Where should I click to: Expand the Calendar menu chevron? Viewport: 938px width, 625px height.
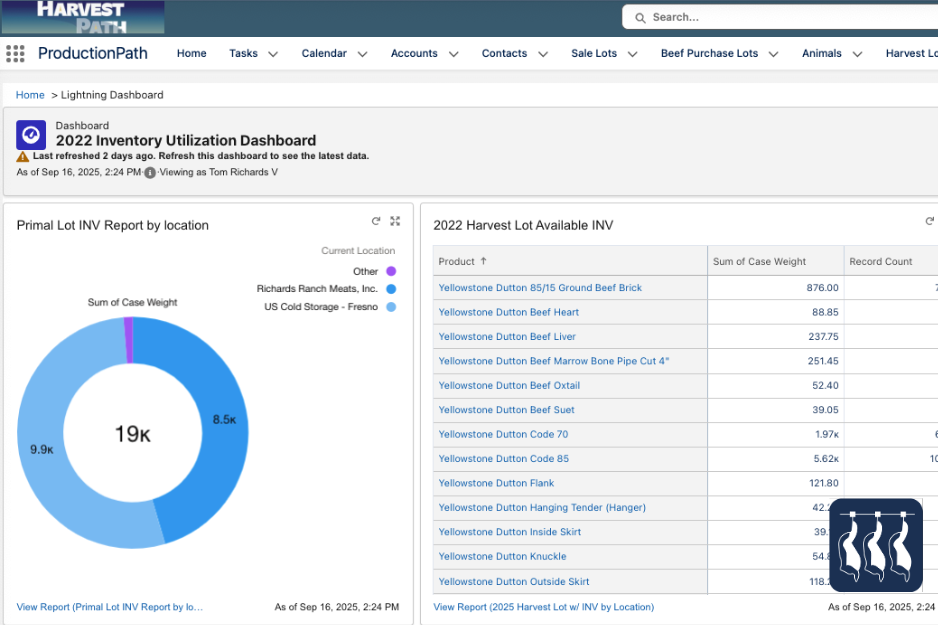pyautogui.click(x=363, y=54)
